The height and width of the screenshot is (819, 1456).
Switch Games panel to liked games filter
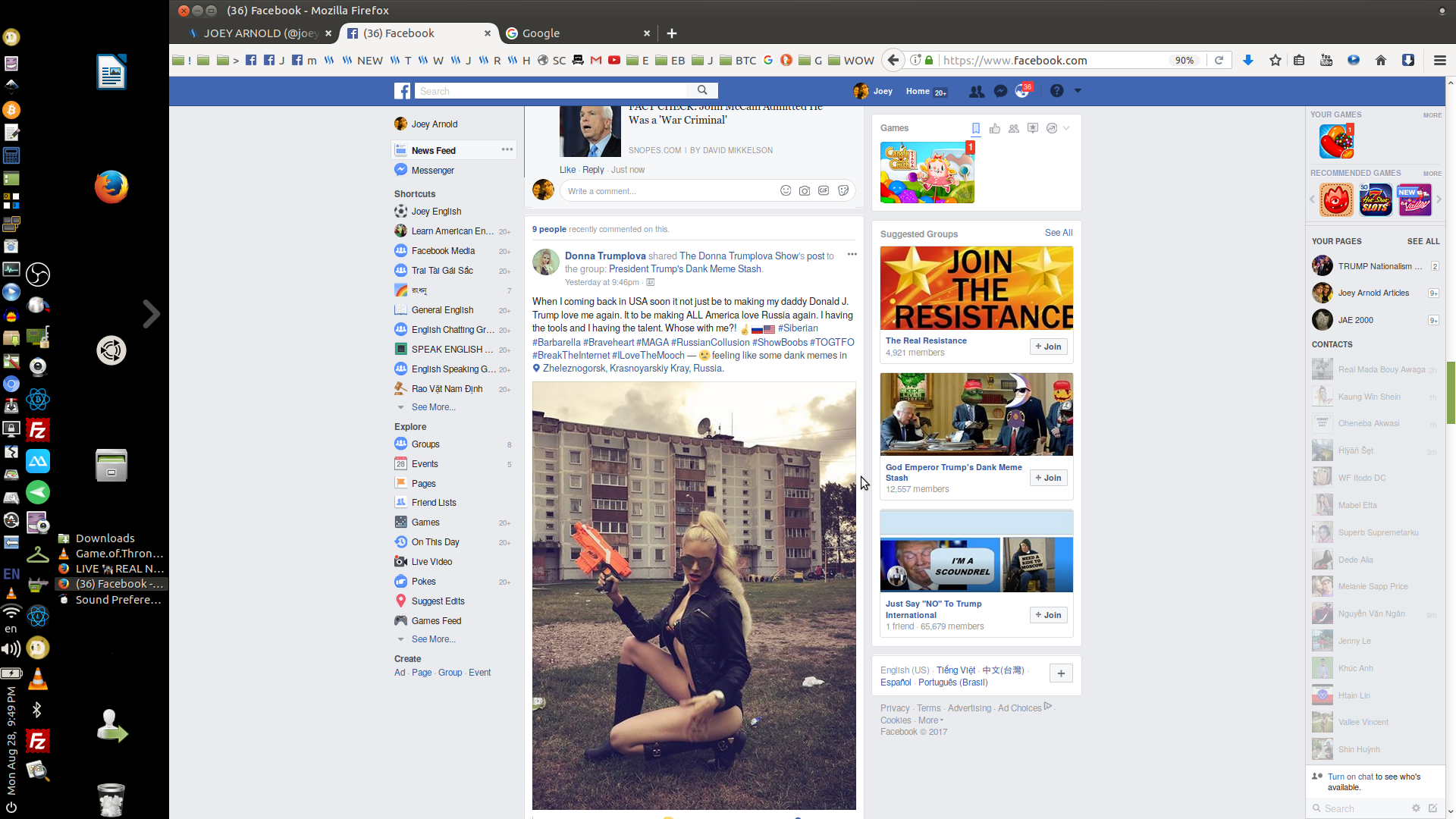995,128
